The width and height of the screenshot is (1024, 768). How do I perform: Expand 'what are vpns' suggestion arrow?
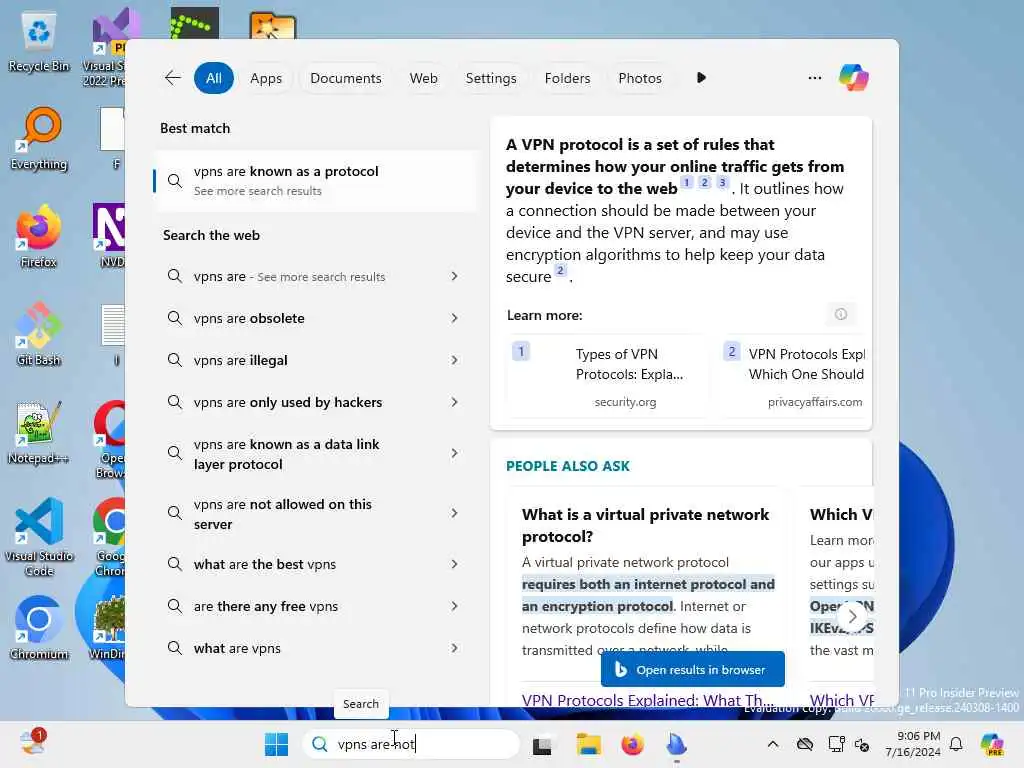click(x=455, y=648)
